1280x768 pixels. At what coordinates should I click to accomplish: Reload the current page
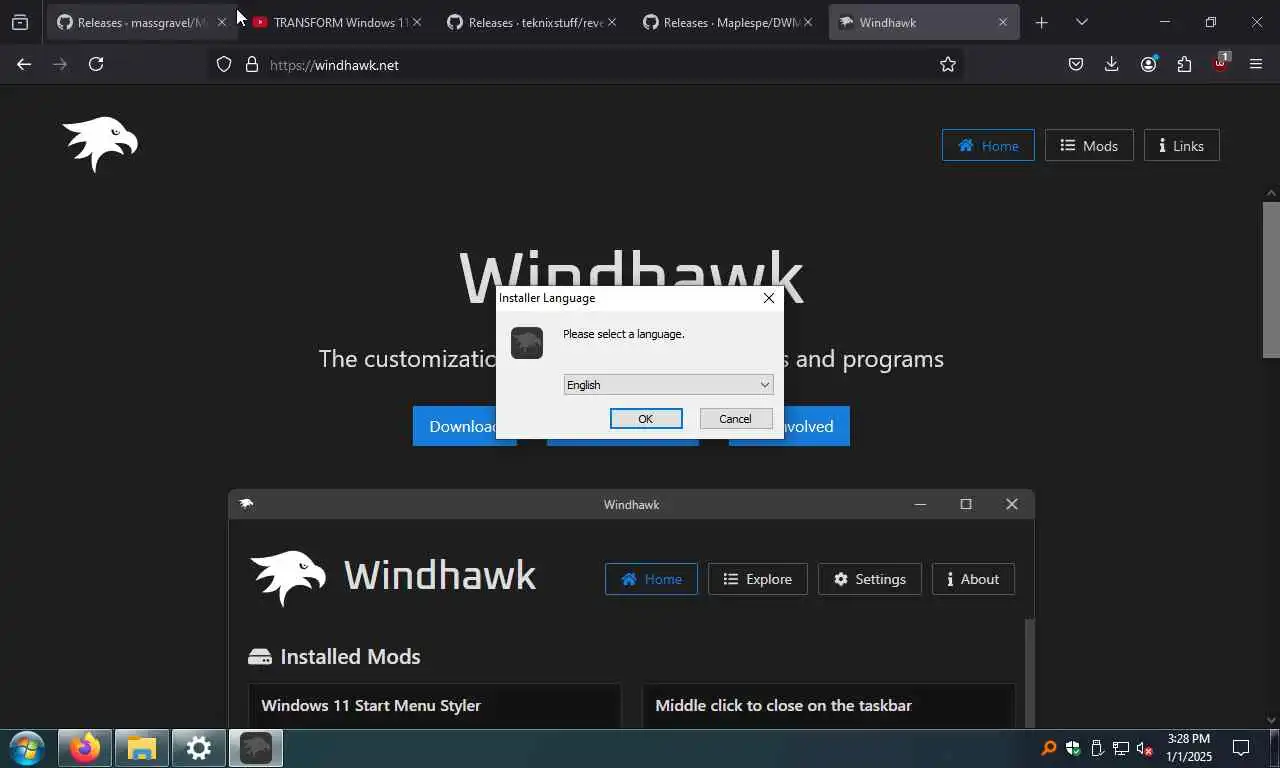coord(96,64)
